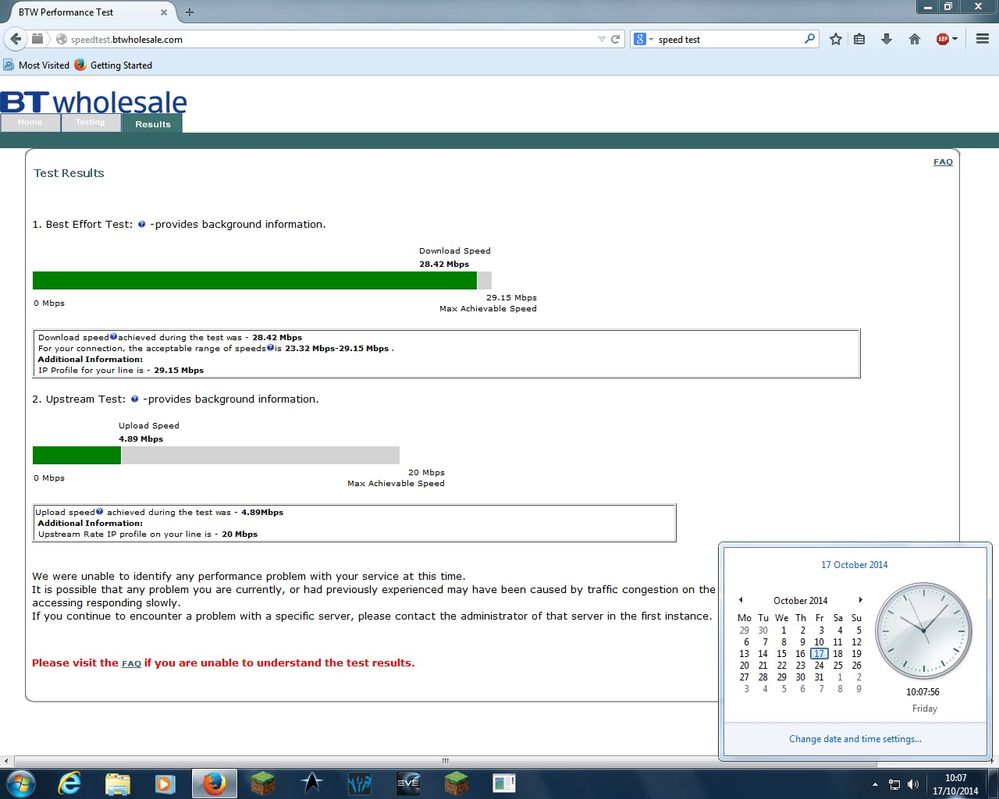Click the analog clock face
This screenshot has height=799, width=999.
click(923, 631)
